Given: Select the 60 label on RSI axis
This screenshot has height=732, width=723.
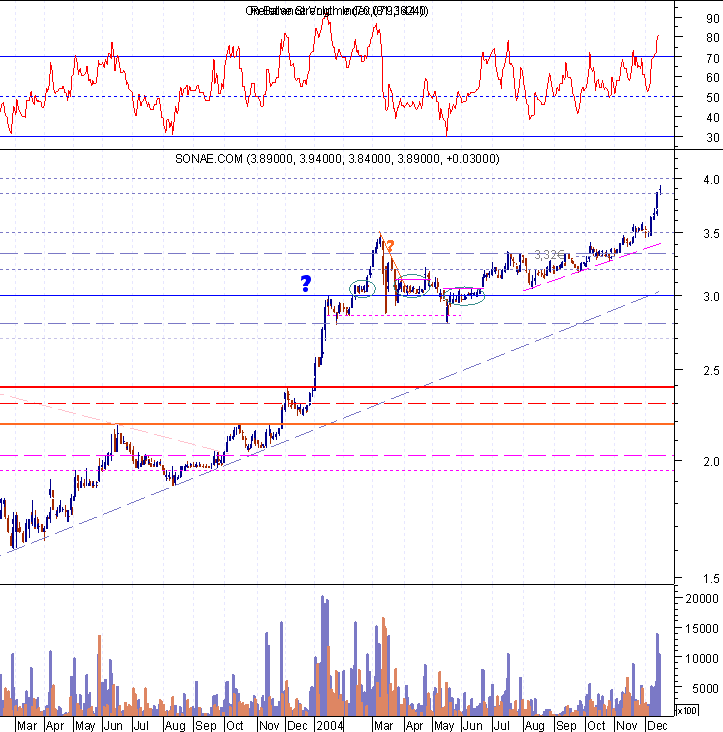Looking at the screenshot, I should (x=712, y=77).
